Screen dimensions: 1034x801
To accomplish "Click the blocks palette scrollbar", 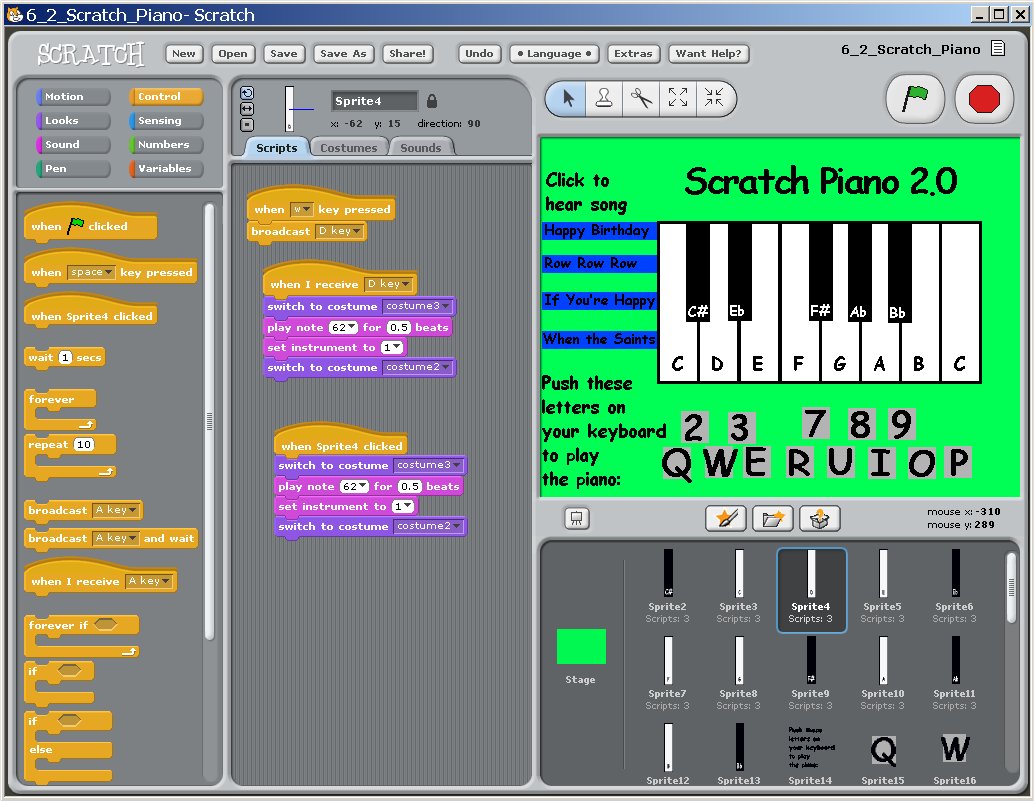I will pyautogui.click(x=209, y=421).
